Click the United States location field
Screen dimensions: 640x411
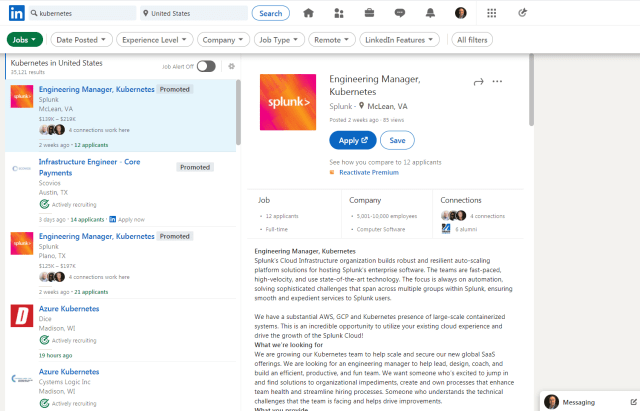194,13
